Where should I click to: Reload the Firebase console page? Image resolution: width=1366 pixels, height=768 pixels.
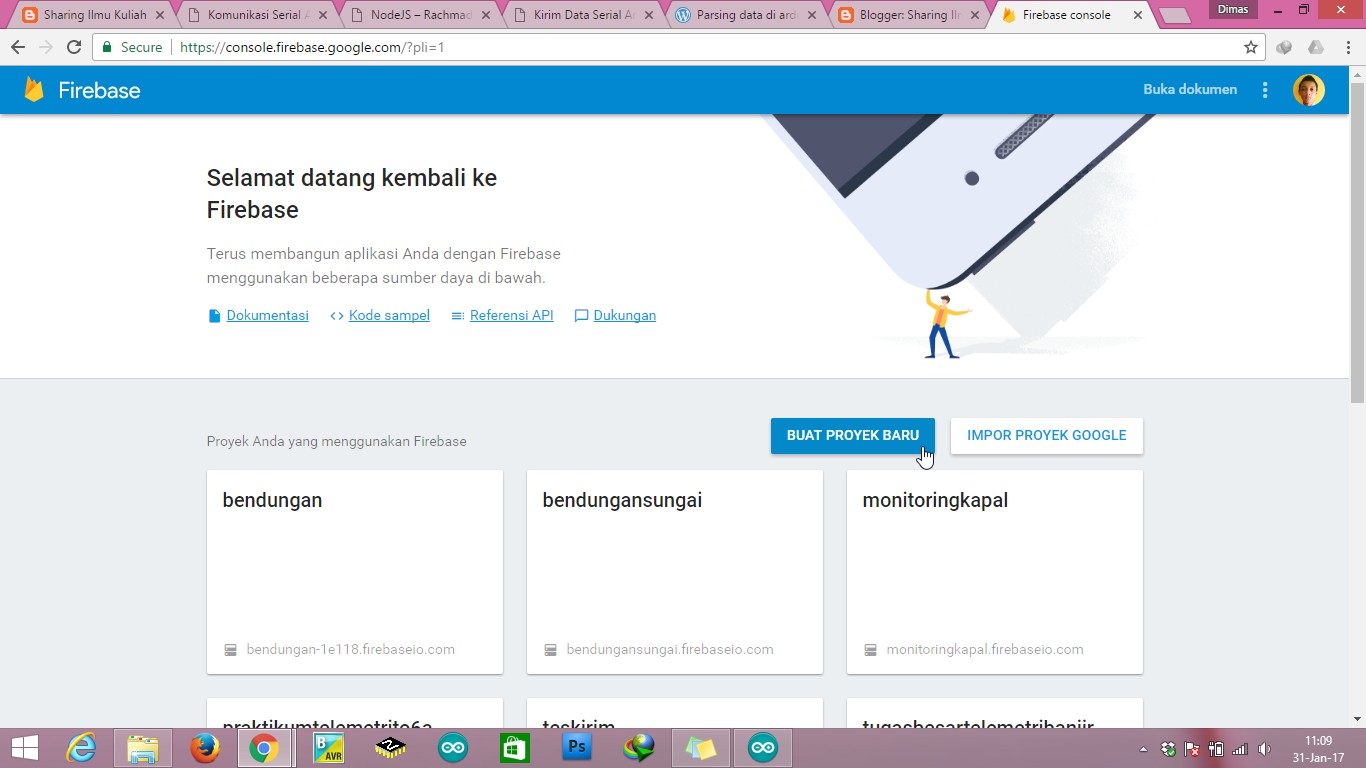(74, 47)
